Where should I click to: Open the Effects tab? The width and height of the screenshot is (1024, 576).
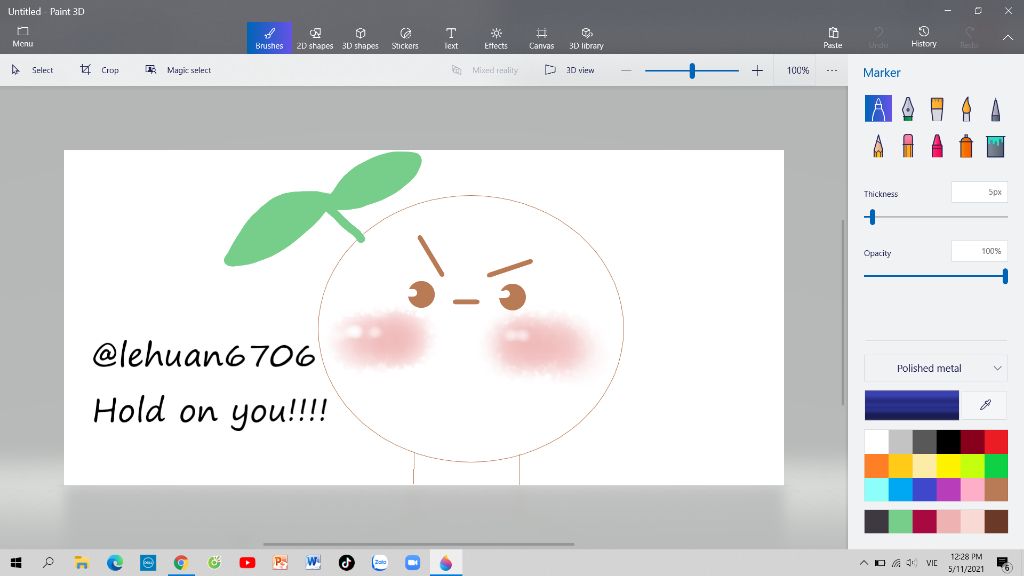coord(496,38)
